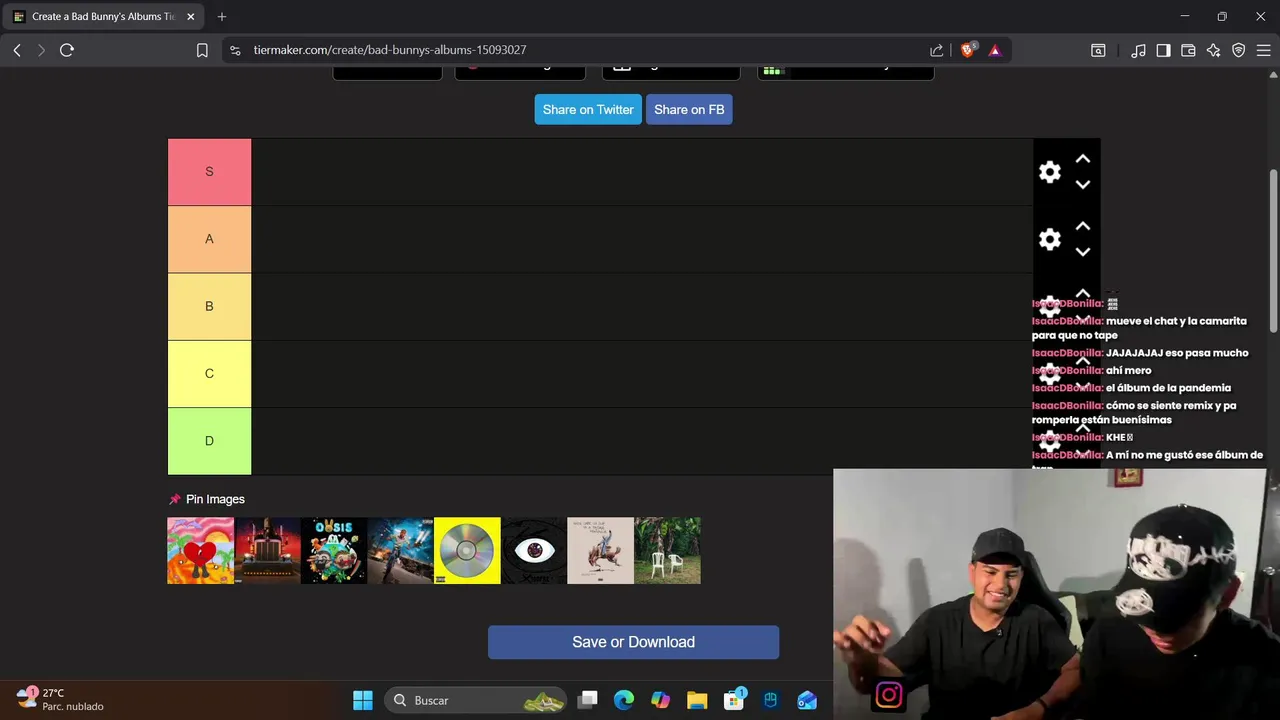Reload the tiermaker page
The height and width of the screenshot is (720, 1280).
[x=67, y=50]
